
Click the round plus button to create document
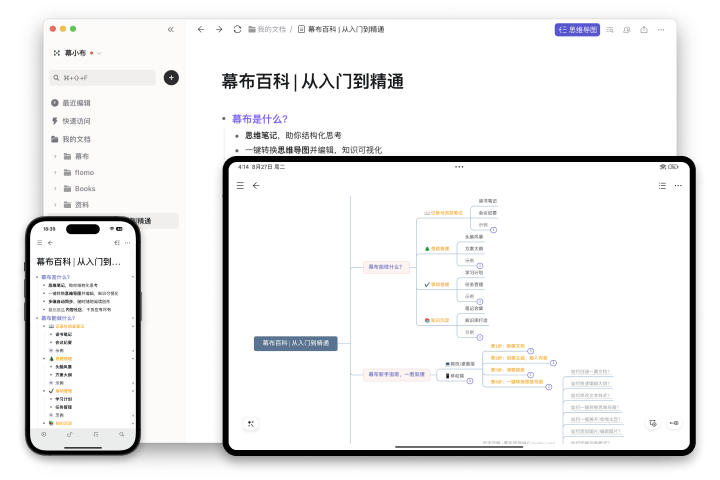tap(171, 77)
